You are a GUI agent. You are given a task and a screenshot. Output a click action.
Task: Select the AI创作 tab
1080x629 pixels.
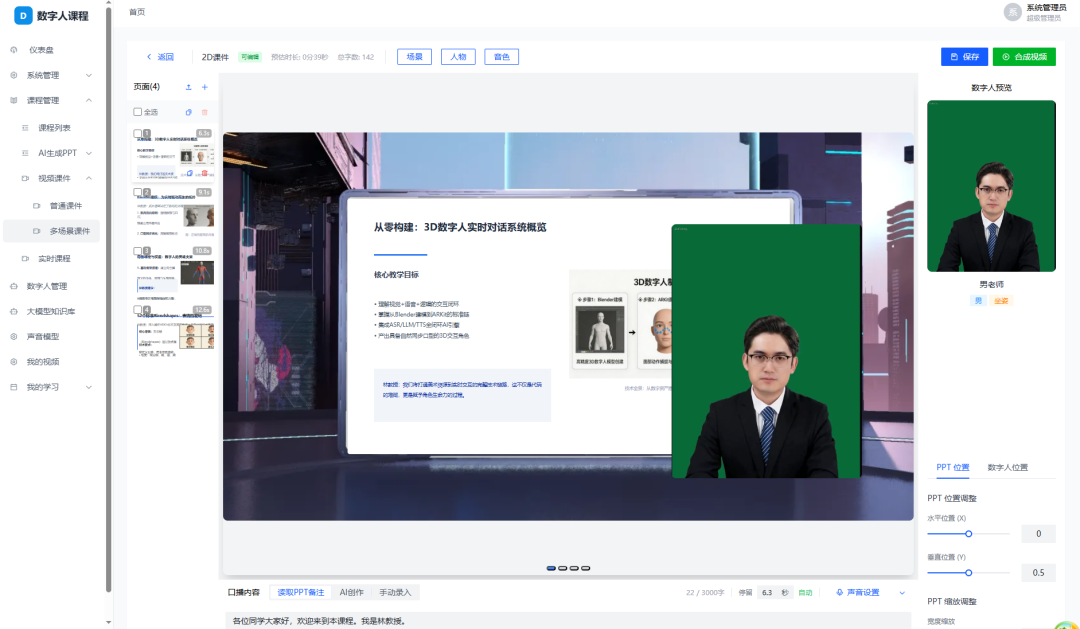(351, 592)
